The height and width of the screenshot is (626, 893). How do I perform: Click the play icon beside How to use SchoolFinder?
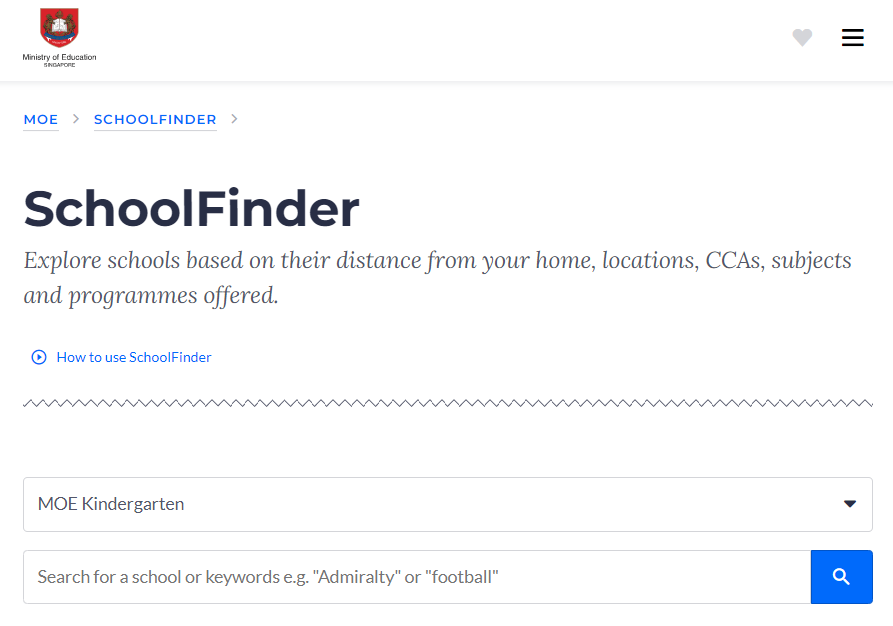[39, 357]
